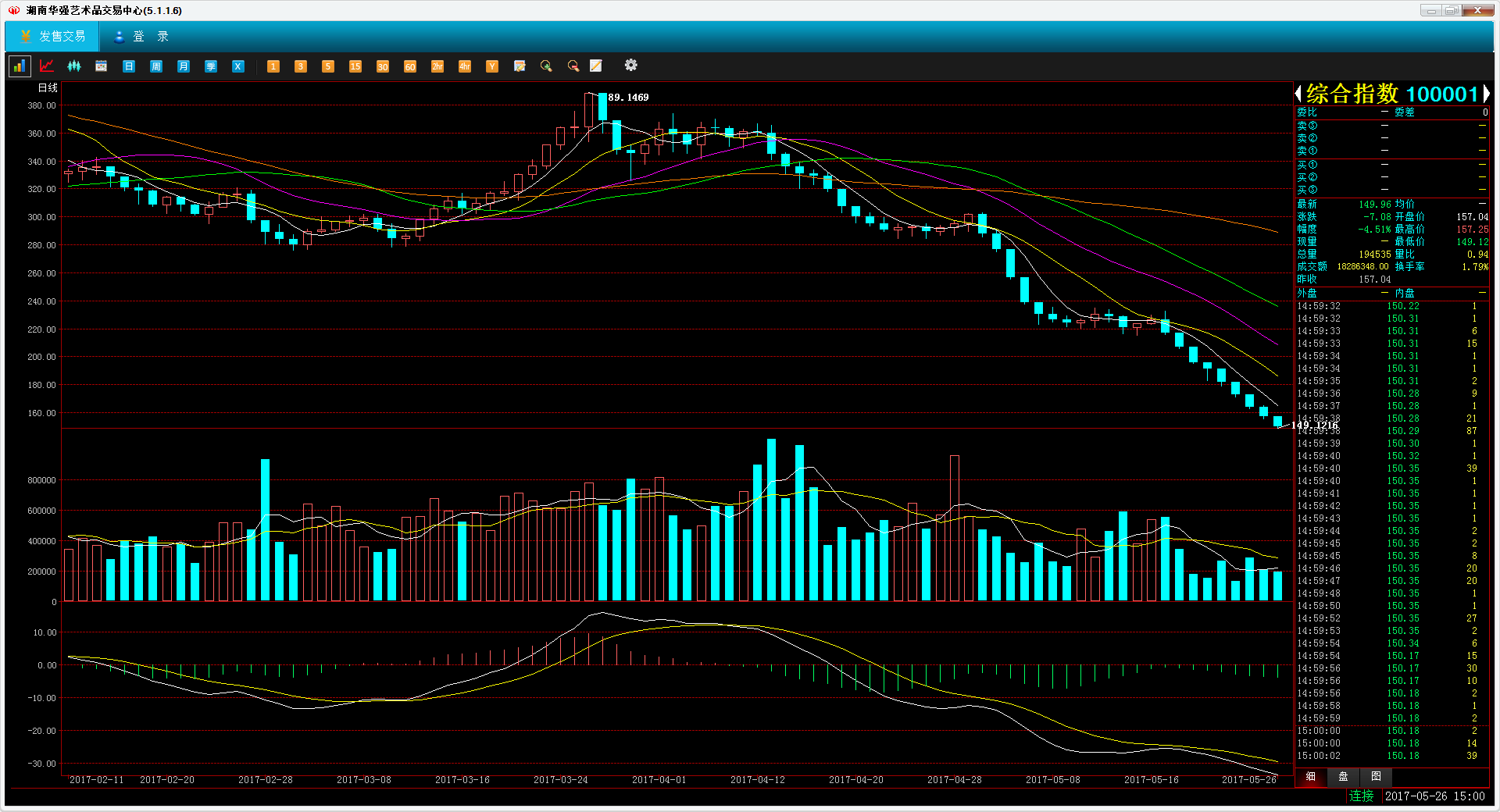Select the weekly (周) period icon
Image resolution: width=1500 pixels, height=812 pixels.
pyautogui.click(x=156, y=66)
